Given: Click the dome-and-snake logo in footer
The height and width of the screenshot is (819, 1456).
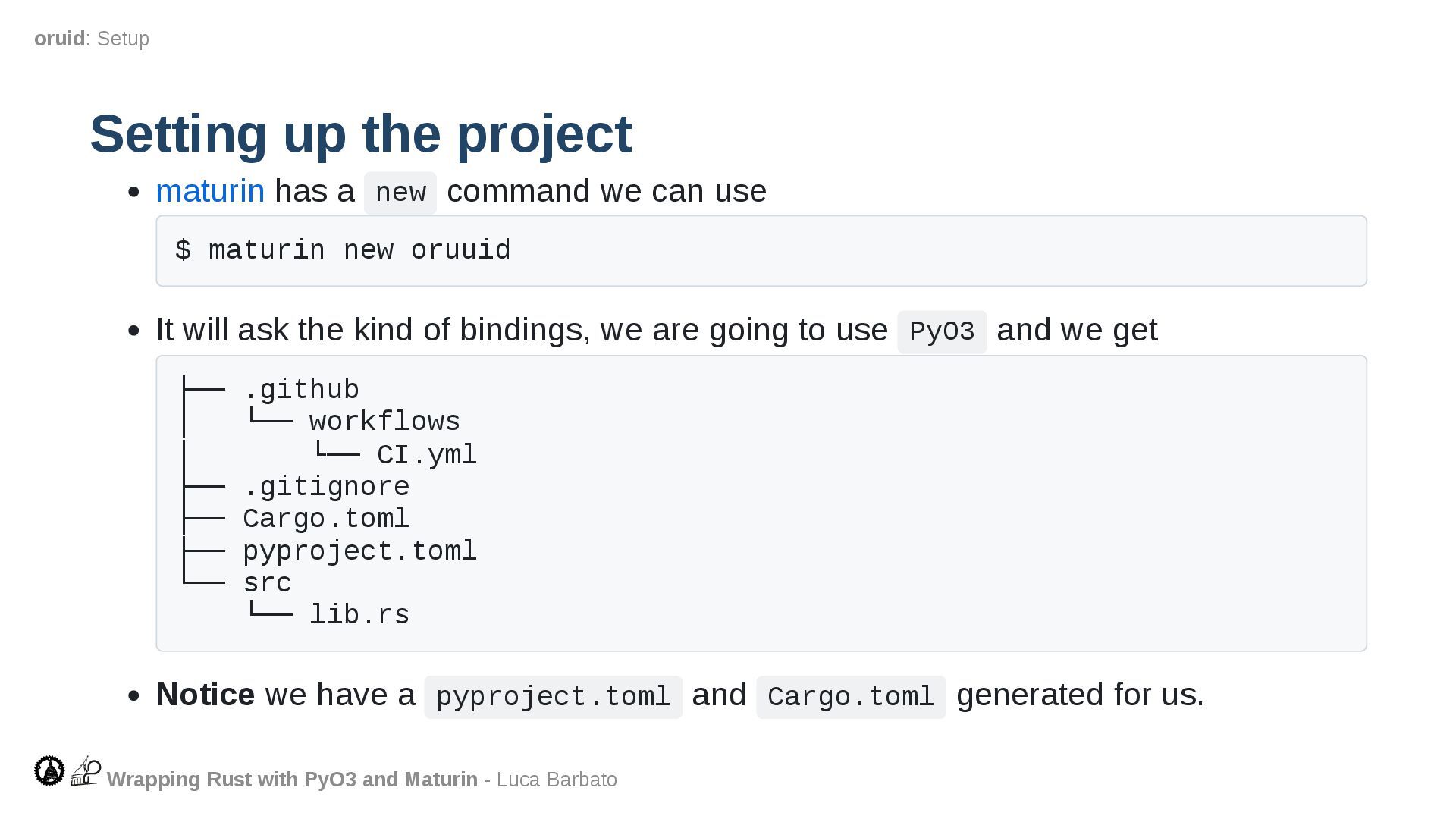Looking at the screenshot, I should 86,770.
